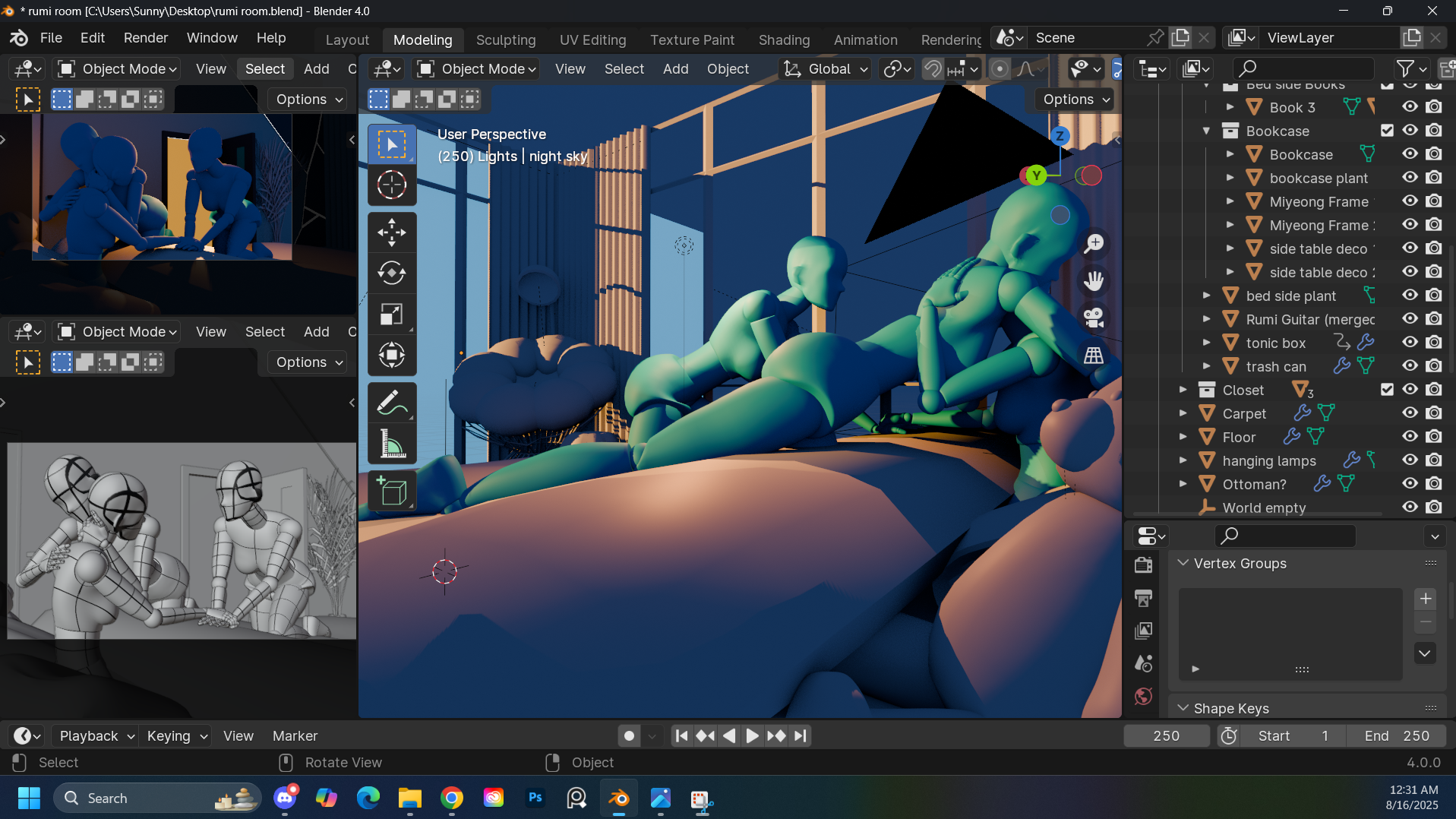Activate the Transform tool
1456x819 pixels.
[392, 355]
